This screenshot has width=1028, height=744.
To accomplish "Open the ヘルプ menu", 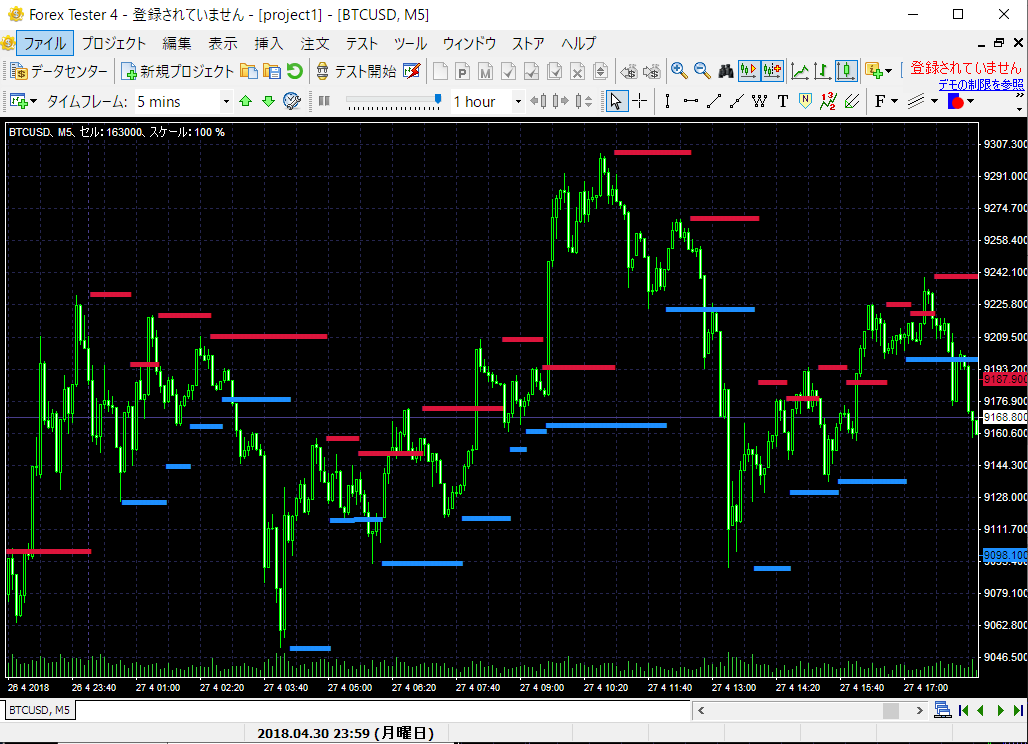I will [x=579, y=44].
